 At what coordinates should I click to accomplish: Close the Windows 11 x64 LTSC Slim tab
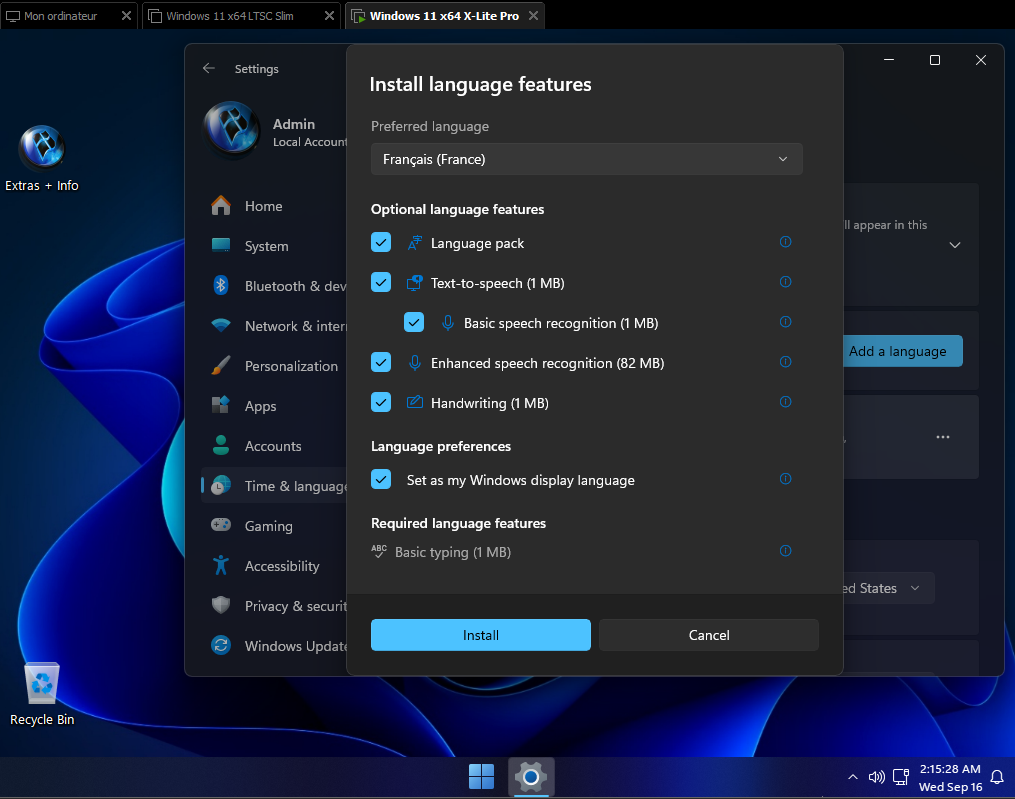pyautogui.click(x=329, y=16)
